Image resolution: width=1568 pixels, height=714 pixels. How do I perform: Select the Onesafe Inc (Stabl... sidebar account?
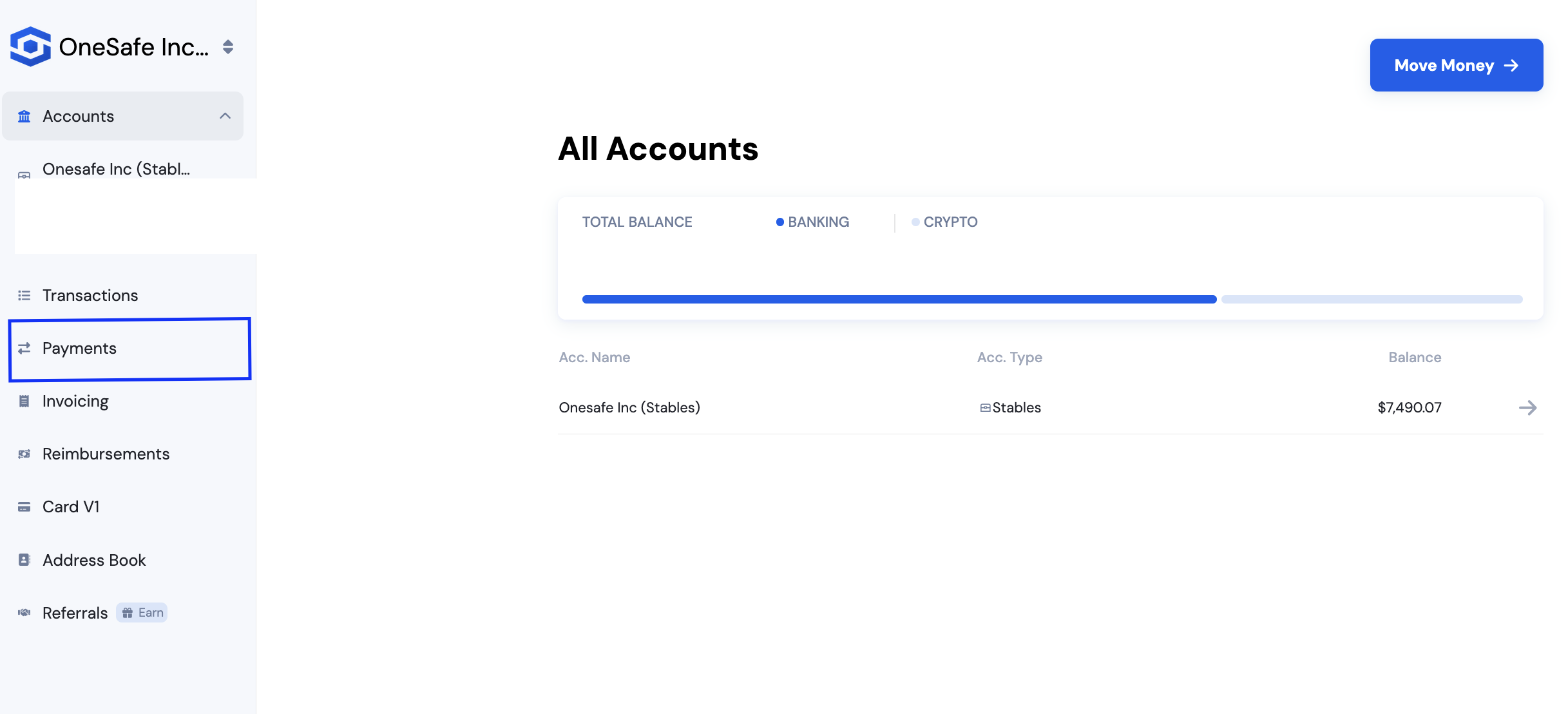coord(116,169)
